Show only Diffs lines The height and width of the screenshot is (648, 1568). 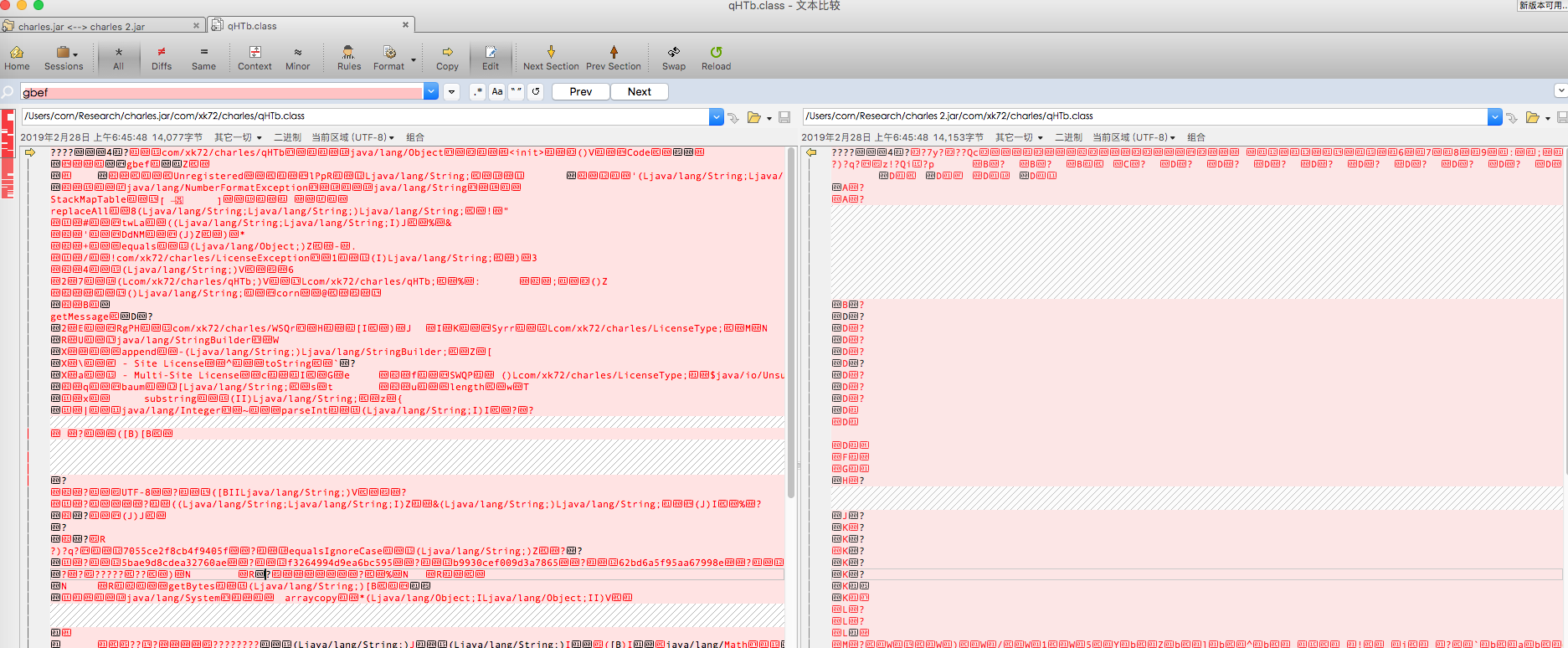(x=162, y=58)
